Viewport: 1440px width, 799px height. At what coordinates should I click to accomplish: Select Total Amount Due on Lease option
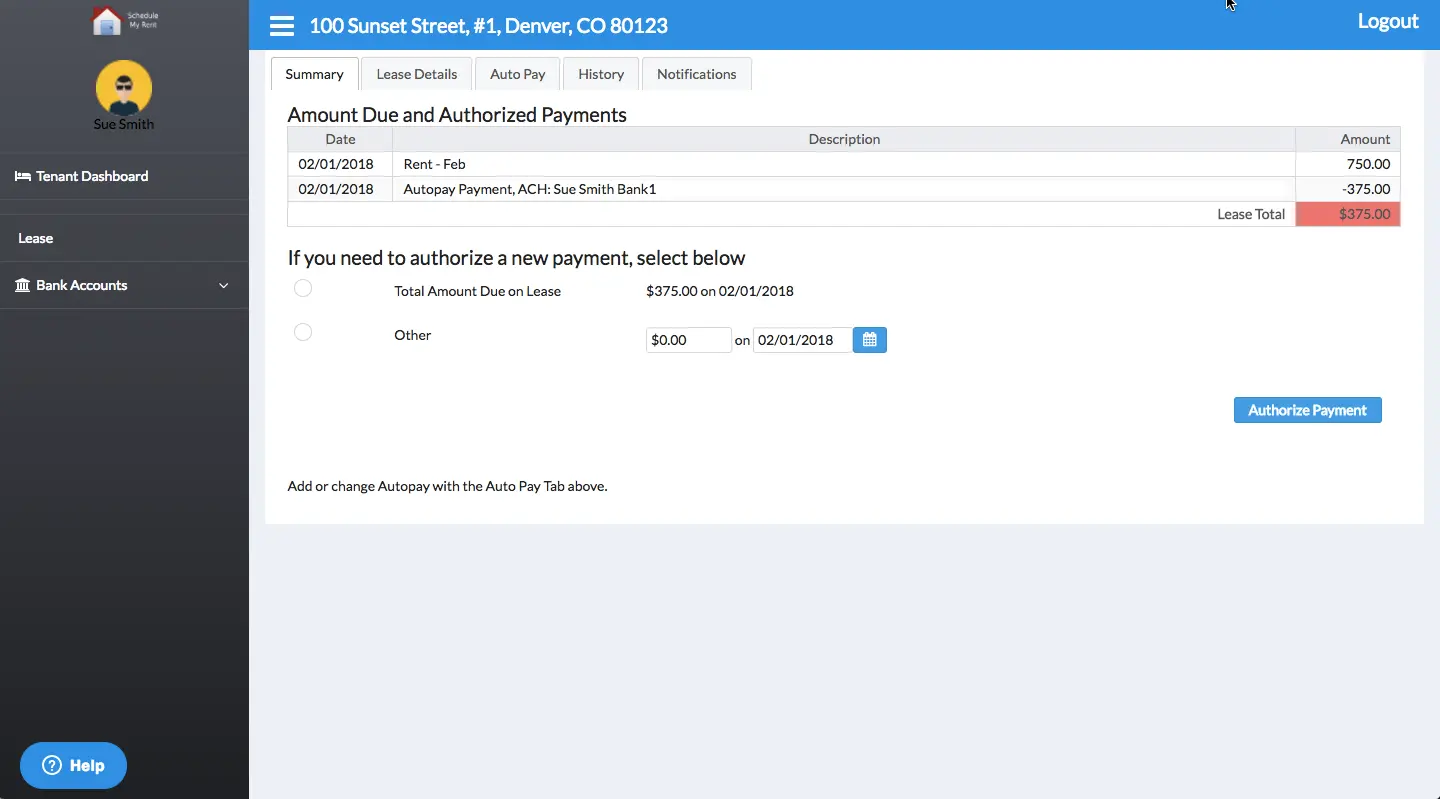point(303,289)
